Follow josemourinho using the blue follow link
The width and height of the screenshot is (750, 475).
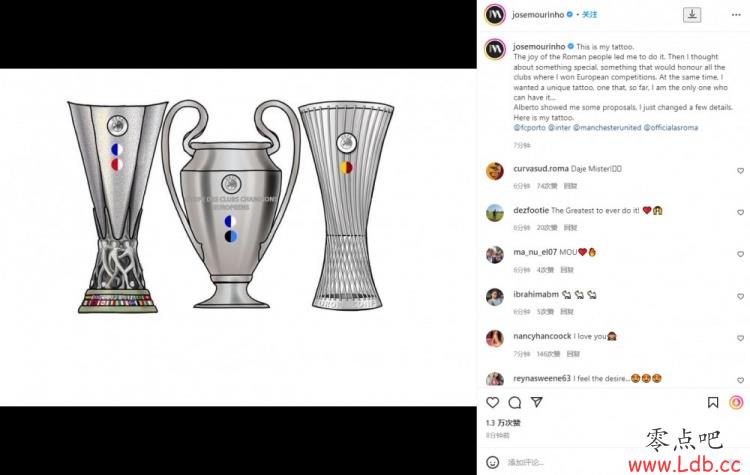(589, 14)
